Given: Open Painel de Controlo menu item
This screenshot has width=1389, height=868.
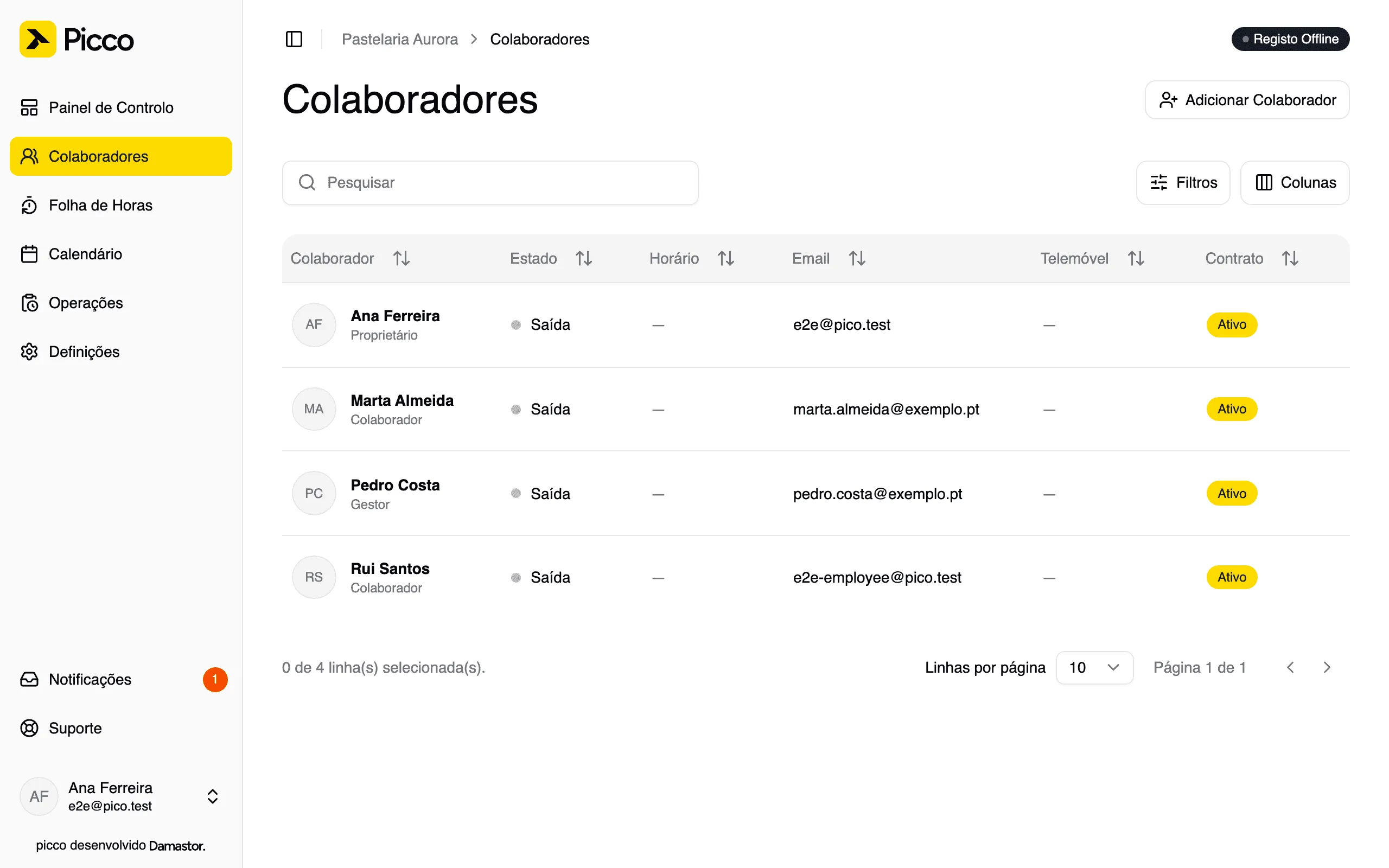Looking at the screenshot, I should coord(121,107).
